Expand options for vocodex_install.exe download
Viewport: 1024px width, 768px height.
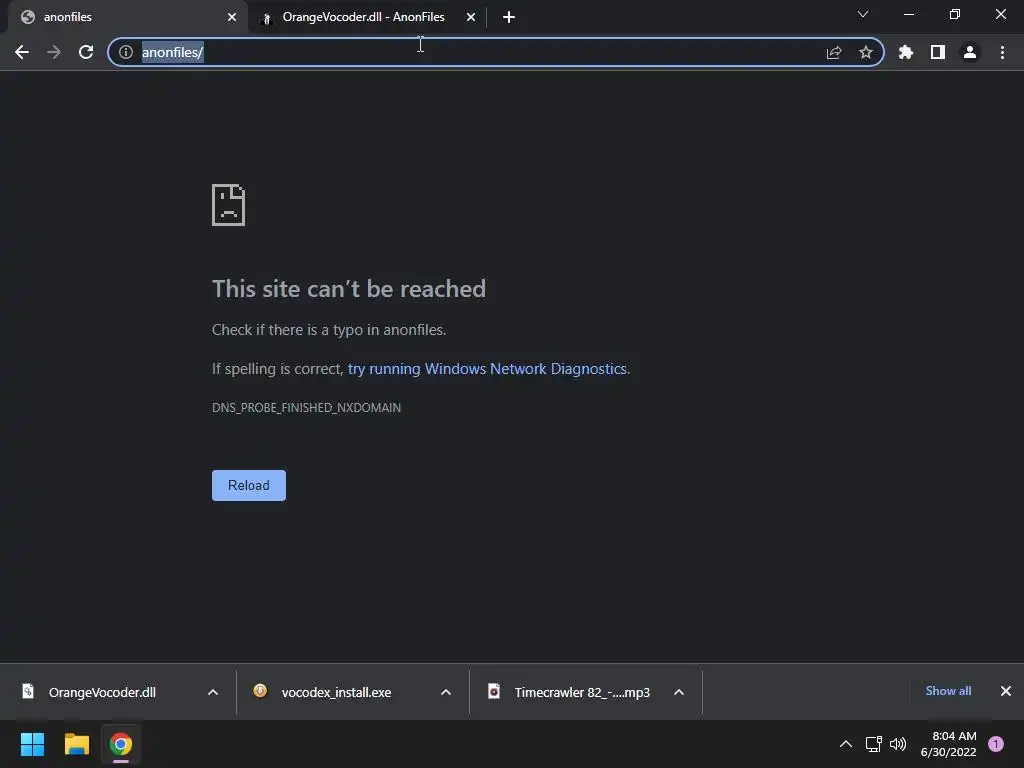pos(446,692)
